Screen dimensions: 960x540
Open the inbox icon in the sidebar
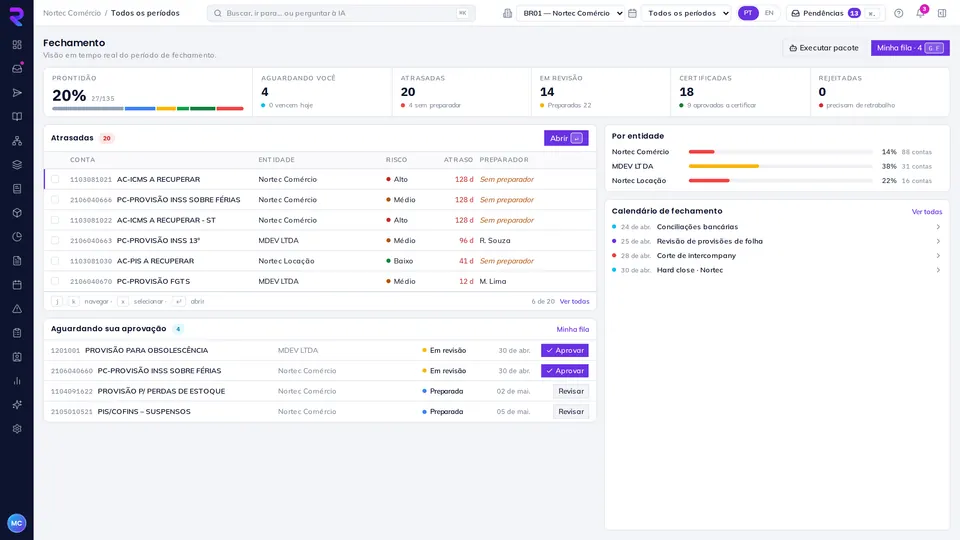click(x=17, y=69)
